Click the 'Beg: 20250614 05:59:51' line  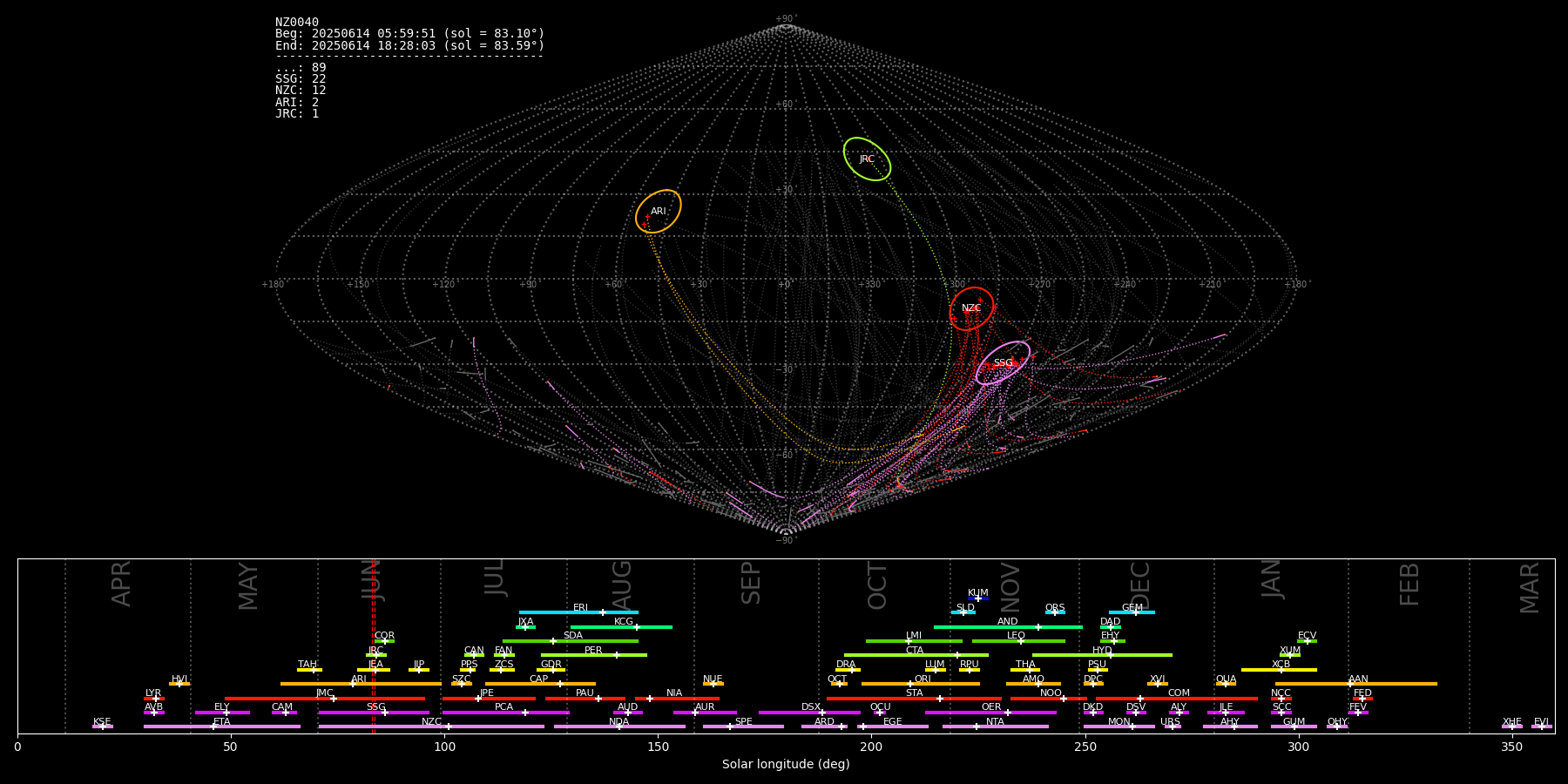(x=409, y=34)
